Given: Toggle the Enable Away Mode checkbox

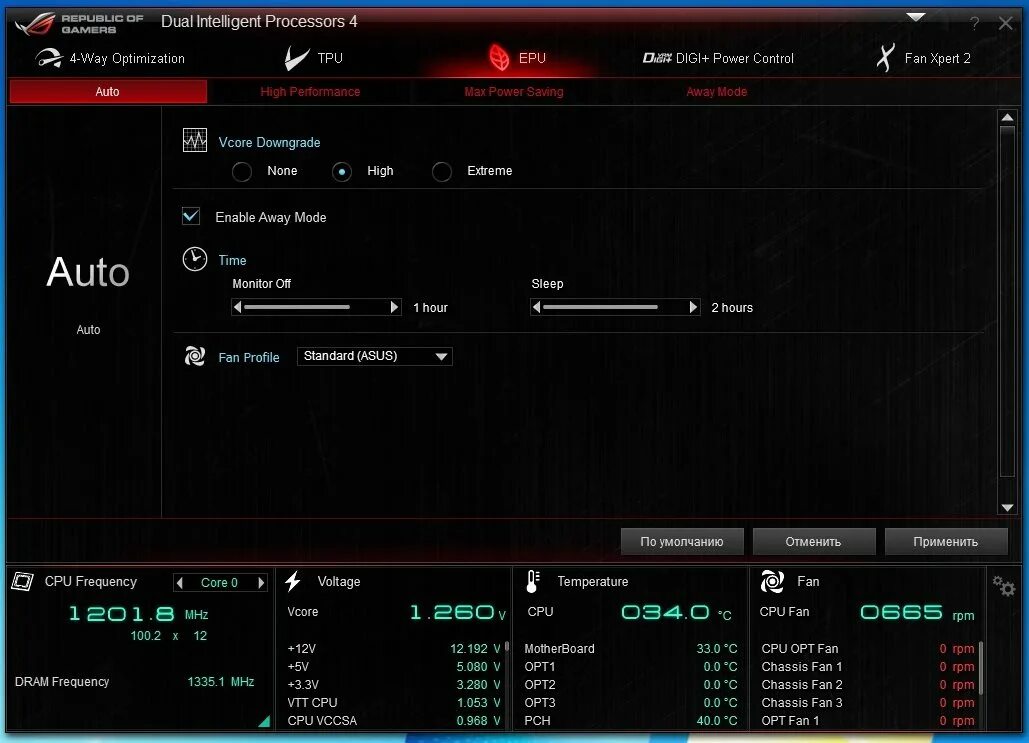Looking at the screenshot, I should click(x=191, y=216).
